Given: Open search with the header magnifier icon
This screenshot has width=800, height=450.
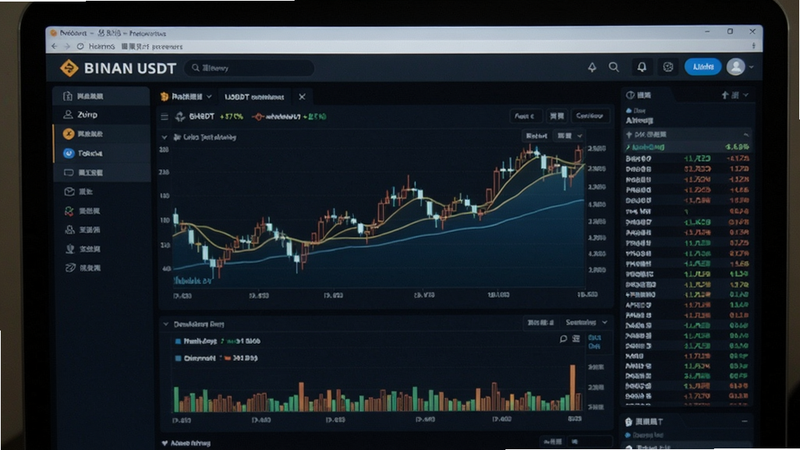Looking at the screenshot, I should point(614,67).
